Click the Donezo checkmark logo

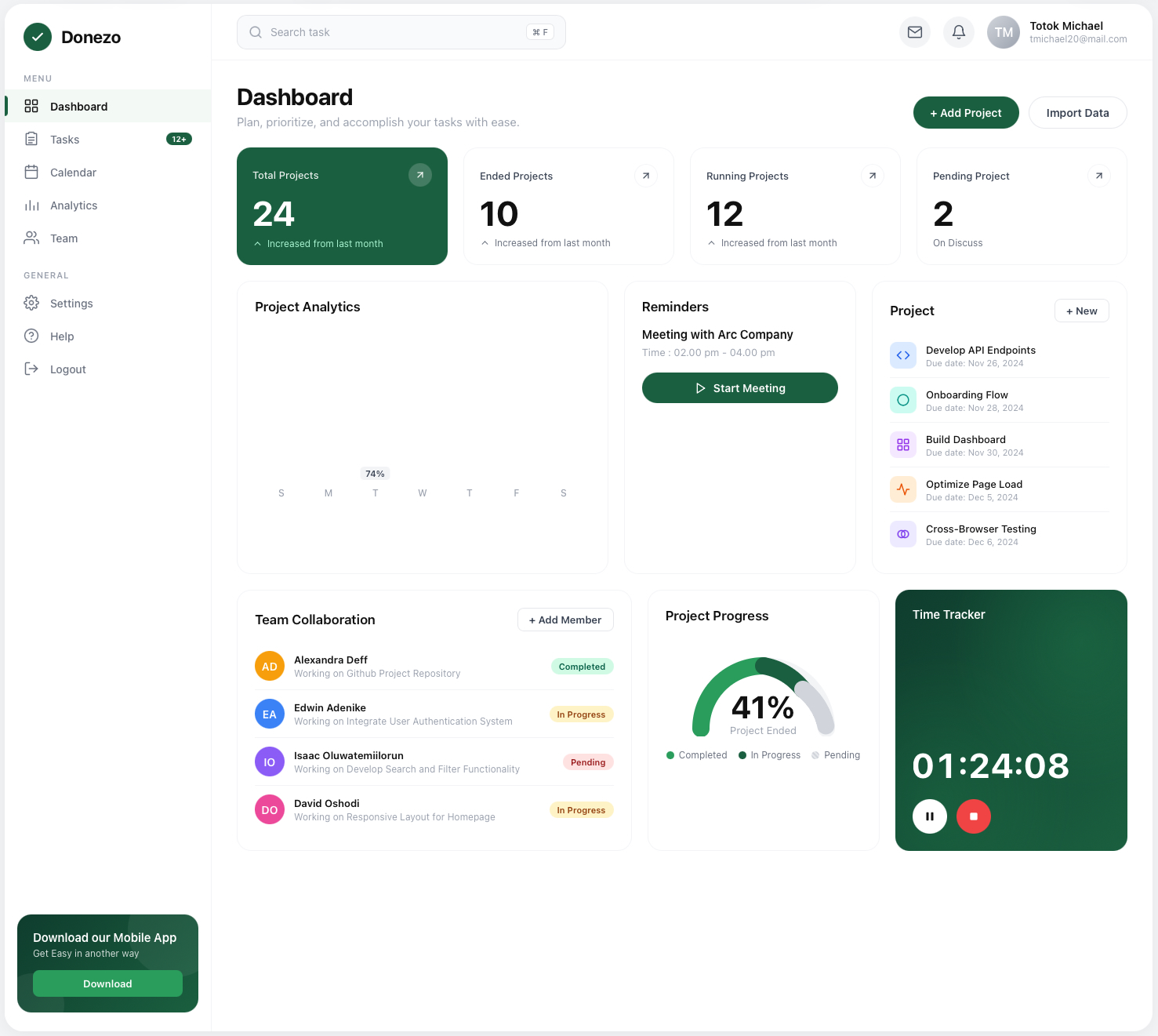[x=38, y=37]
